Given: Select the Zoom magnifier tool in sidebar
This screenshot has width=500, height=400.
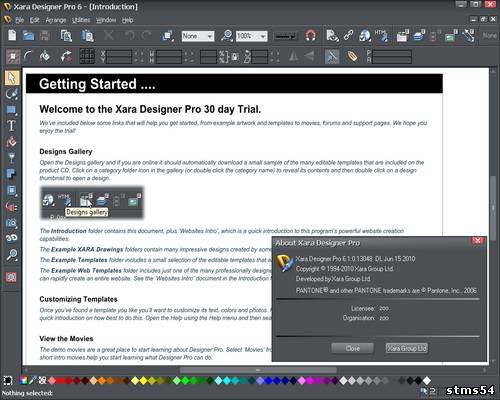Looking at the screenshot, I should [12, 255].
